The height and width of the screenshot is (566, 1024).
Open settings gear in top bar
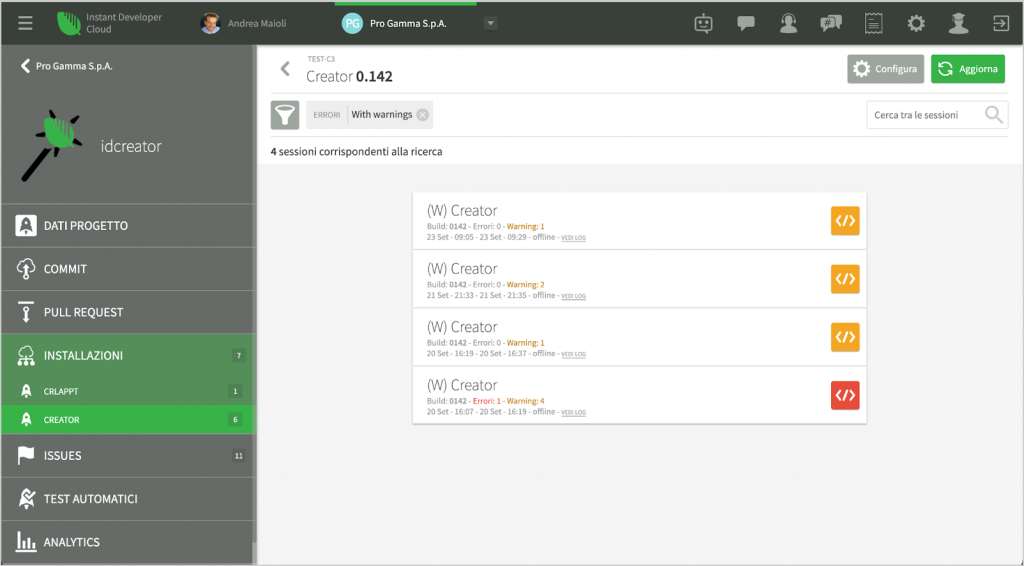[916, 24]
